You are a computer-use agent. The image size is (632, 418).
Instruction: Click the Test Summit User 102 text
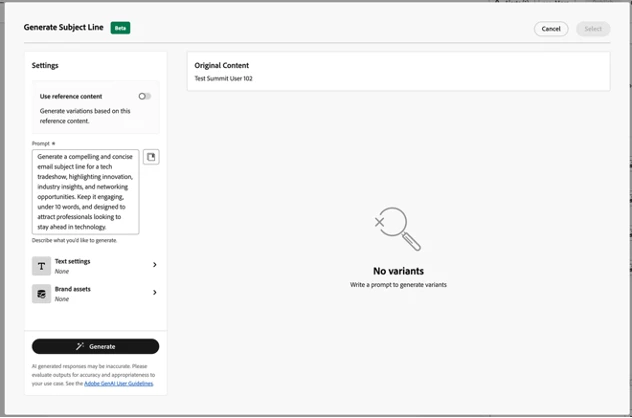(x=223, y=79)
